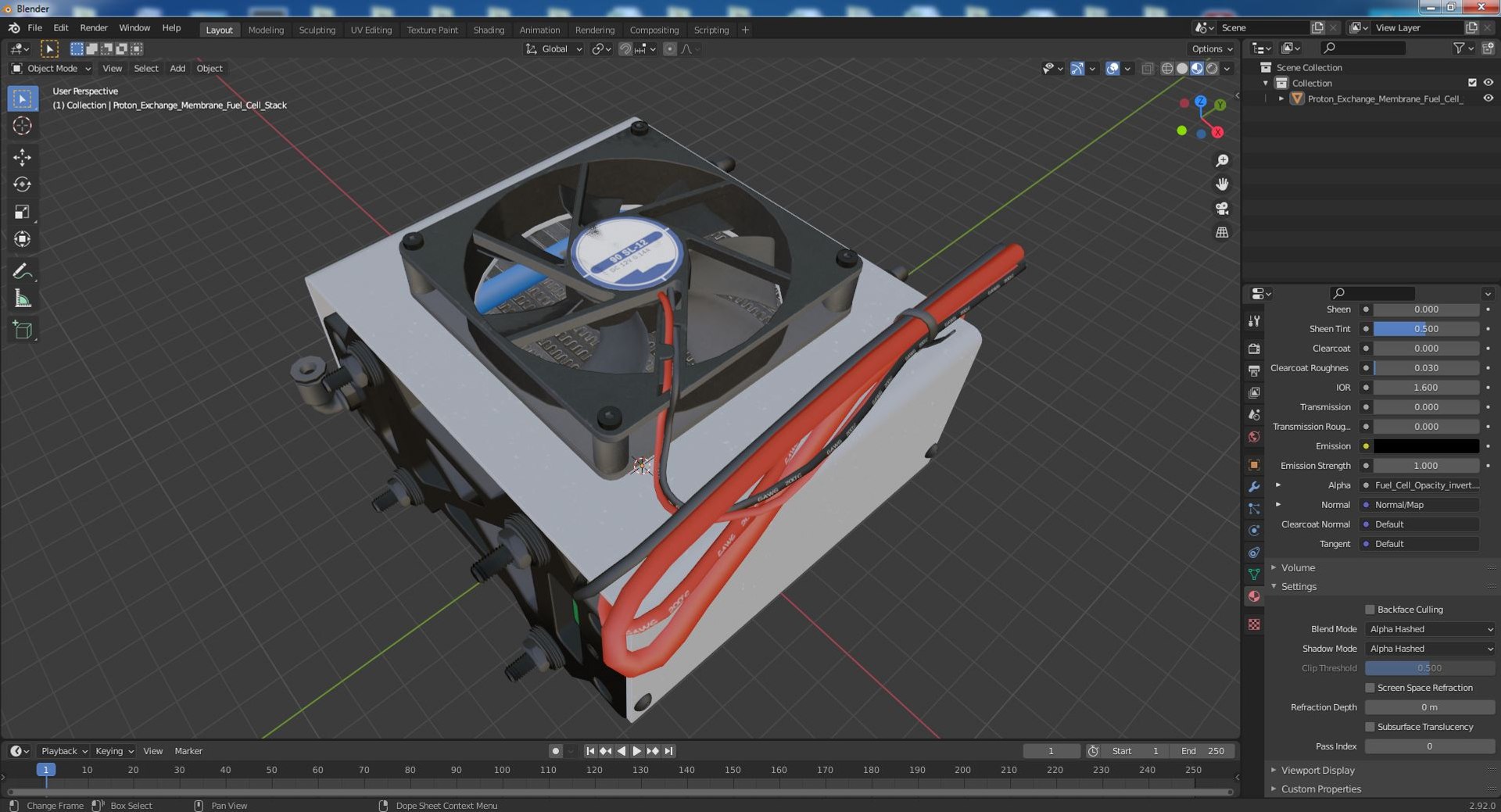Collapse the Settings panel
The width and height of the screenshot is (1501, 812).
(x=1298, y=587)
